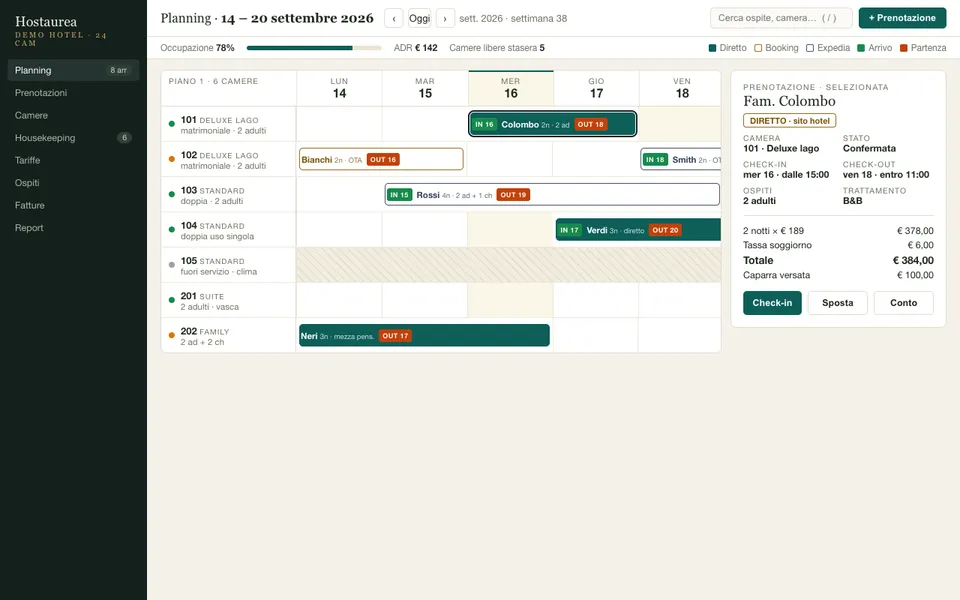The height and width of the screenshot is (600, 960).
Task: Click IN 17 badge on Verdi booking
Action: pos(569,230)
